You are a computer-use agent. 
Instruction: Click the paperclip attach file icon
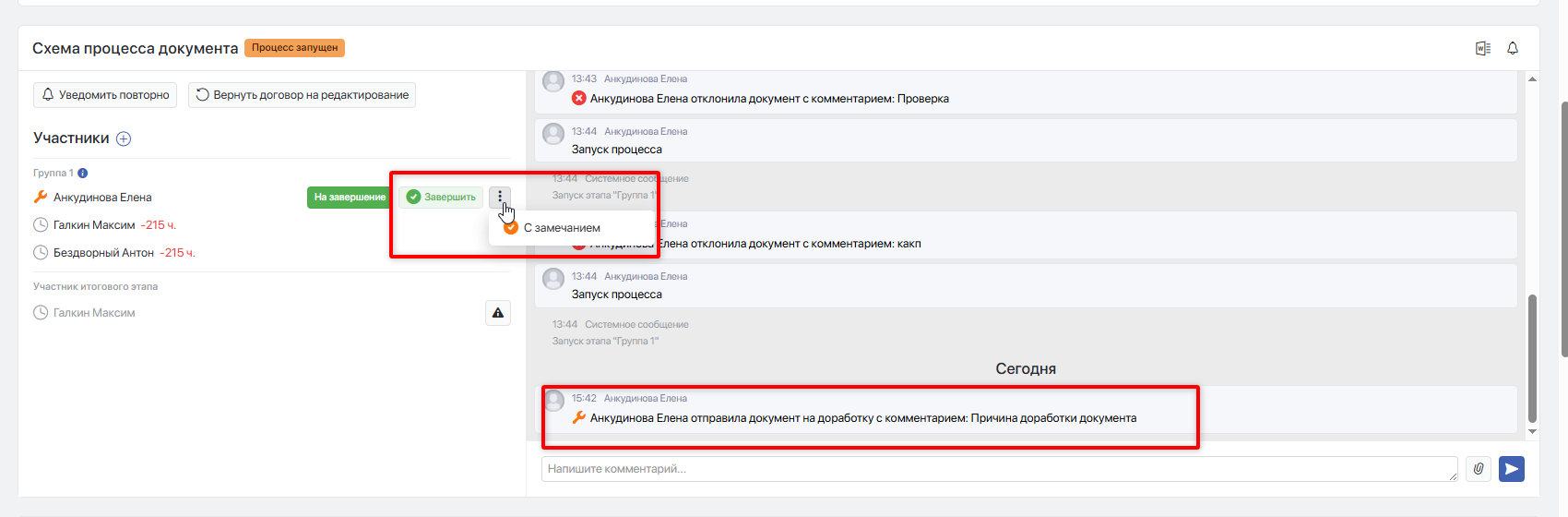pyautogui.click(x=1479, y=469)
